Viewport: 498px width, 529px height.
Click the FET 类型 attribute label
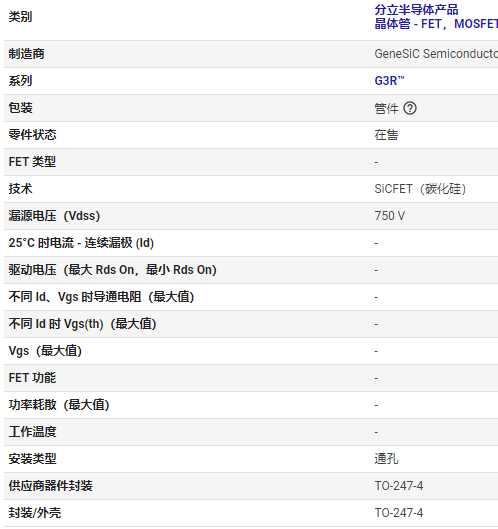(x=32, y=162)
